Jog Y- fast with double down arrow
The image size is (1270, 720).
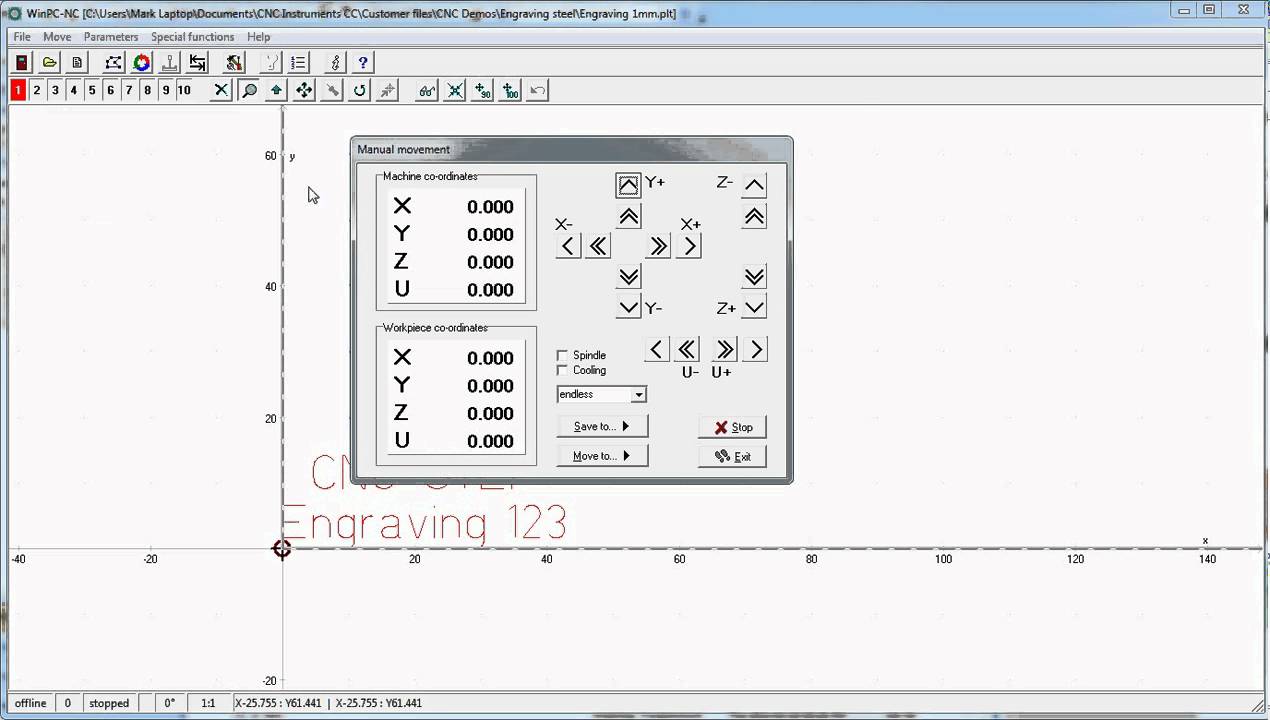click(628, 277)
